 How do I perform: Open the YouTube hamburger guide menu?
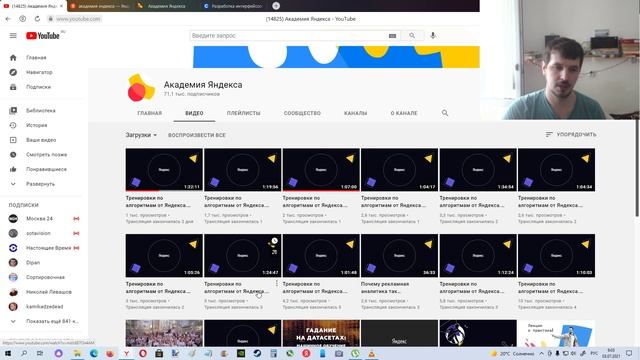coord(13,36)
